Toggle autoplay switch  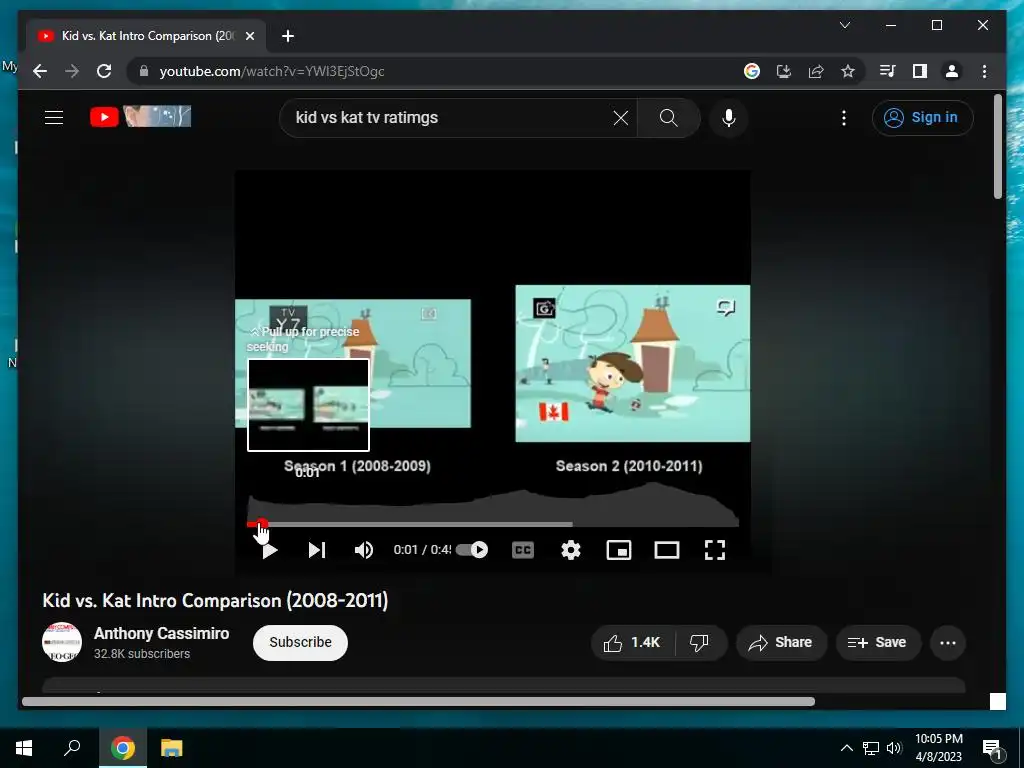[472, 550]
